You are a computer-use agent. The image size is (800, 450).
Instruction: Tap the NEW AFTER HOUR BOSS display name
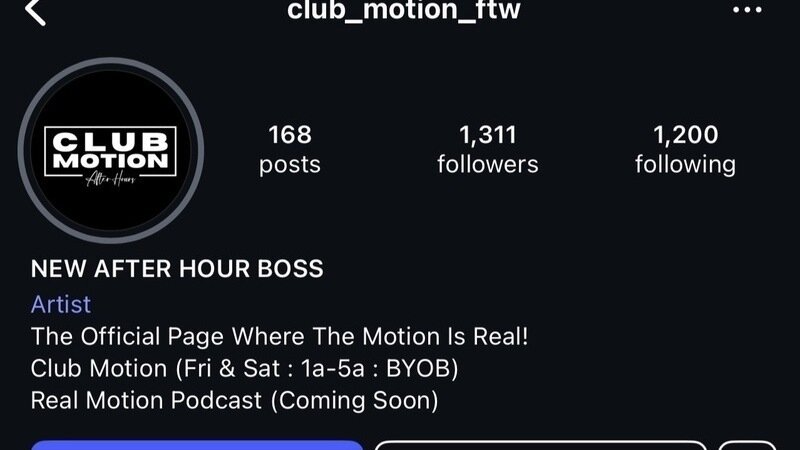[177, 269]
